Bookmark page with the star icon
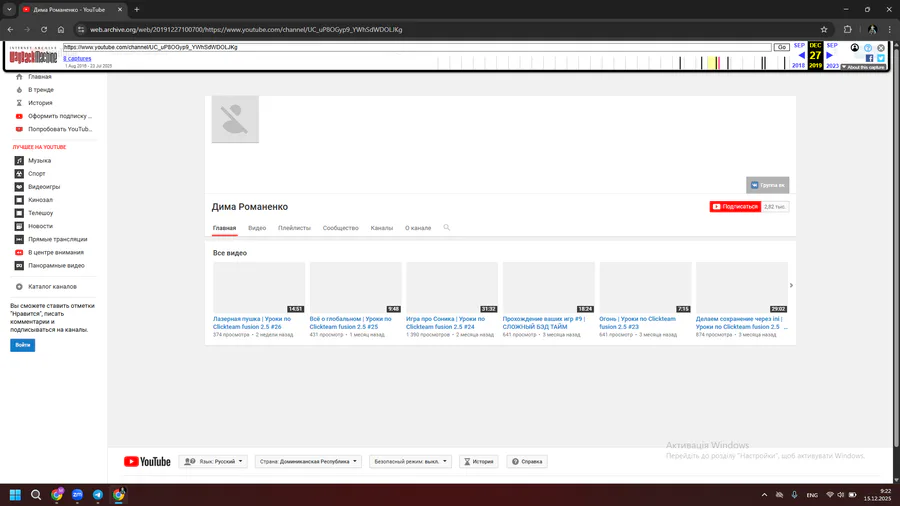900x506 pixels. pyautogui.click(x=824, y=29)
